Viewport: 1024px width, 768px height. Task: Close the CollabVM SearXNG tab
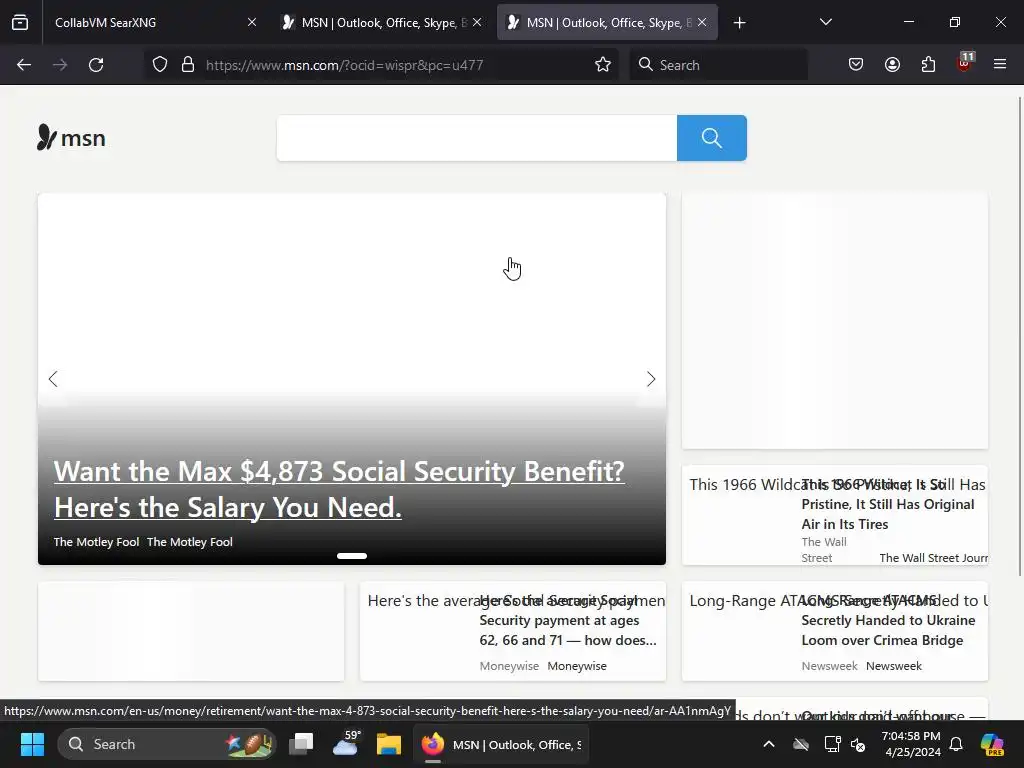[252, 22]
